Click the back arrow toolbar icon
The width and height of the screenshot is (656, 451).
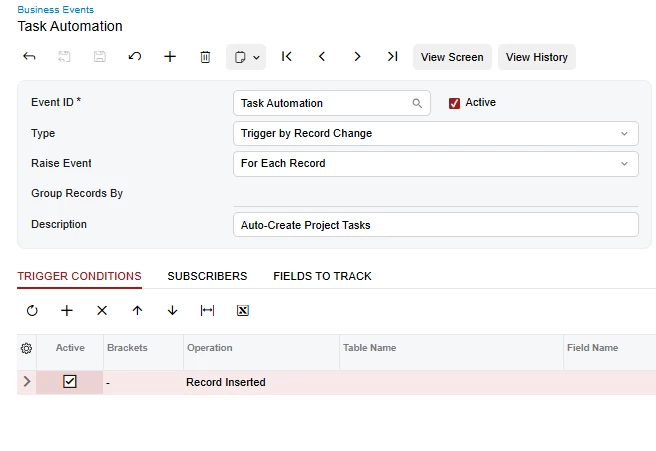pyautogui.click(x=29, y=56)
